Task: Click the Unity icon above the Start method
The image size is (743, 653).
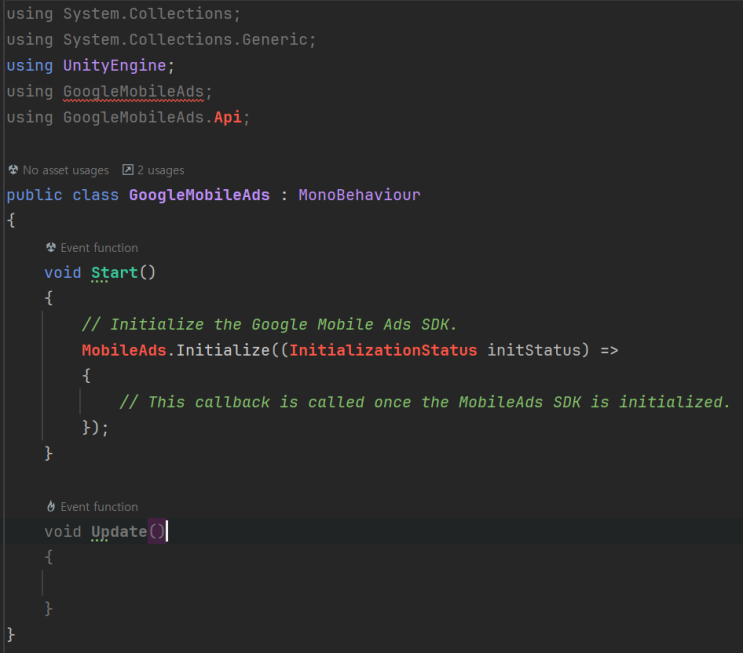Action: (x=51, y=247)
